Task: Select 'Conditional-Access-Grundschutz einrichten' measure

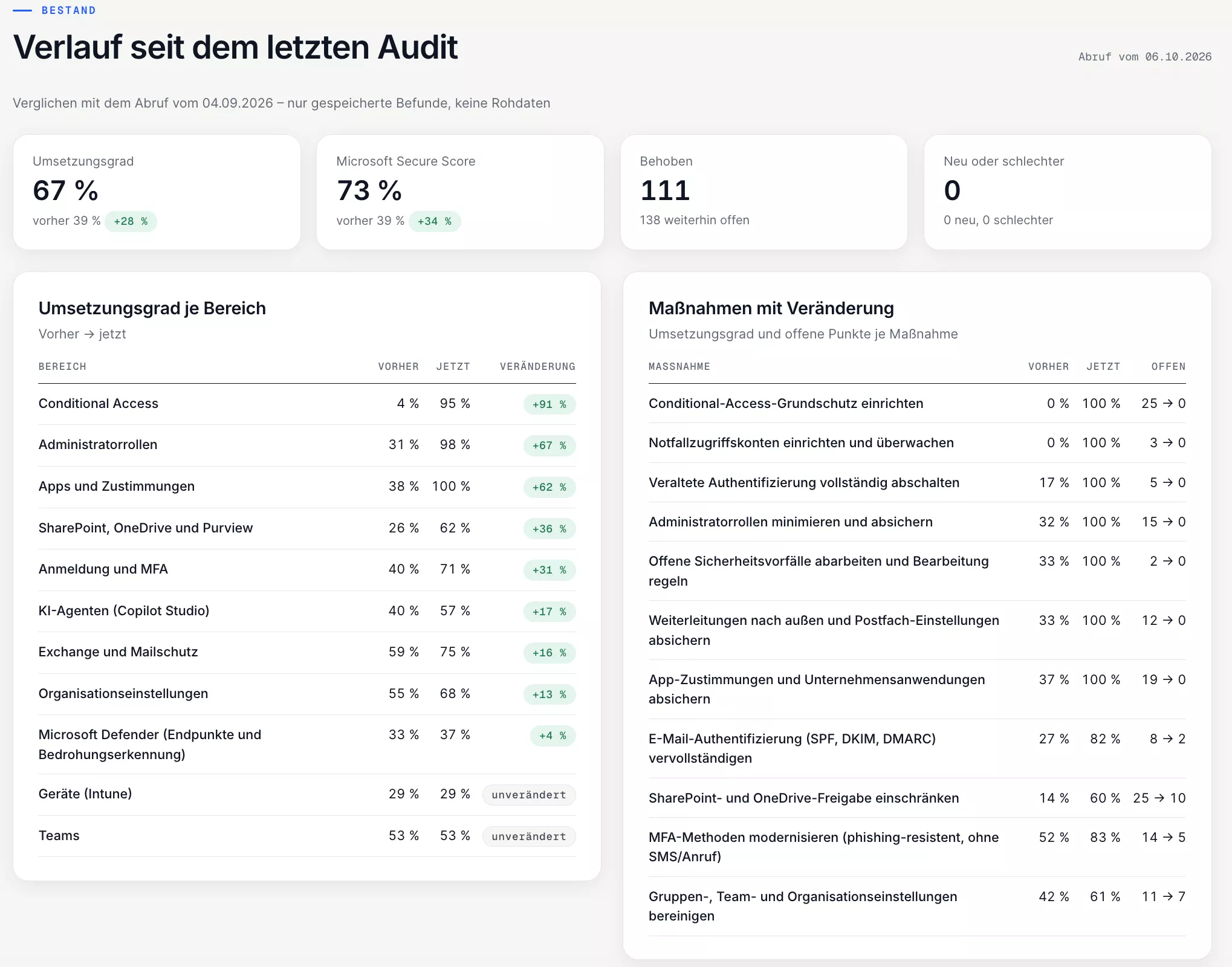Action: click(x=786, y=403)
